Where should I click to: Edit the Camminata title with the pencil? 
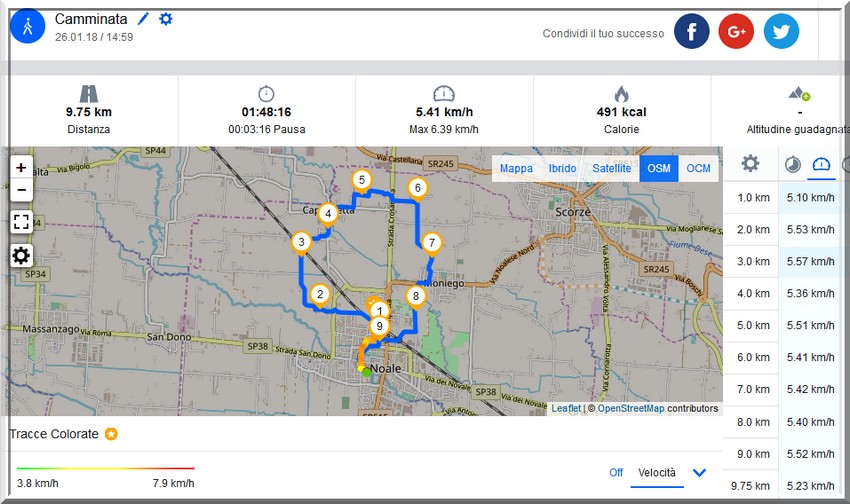143,19
